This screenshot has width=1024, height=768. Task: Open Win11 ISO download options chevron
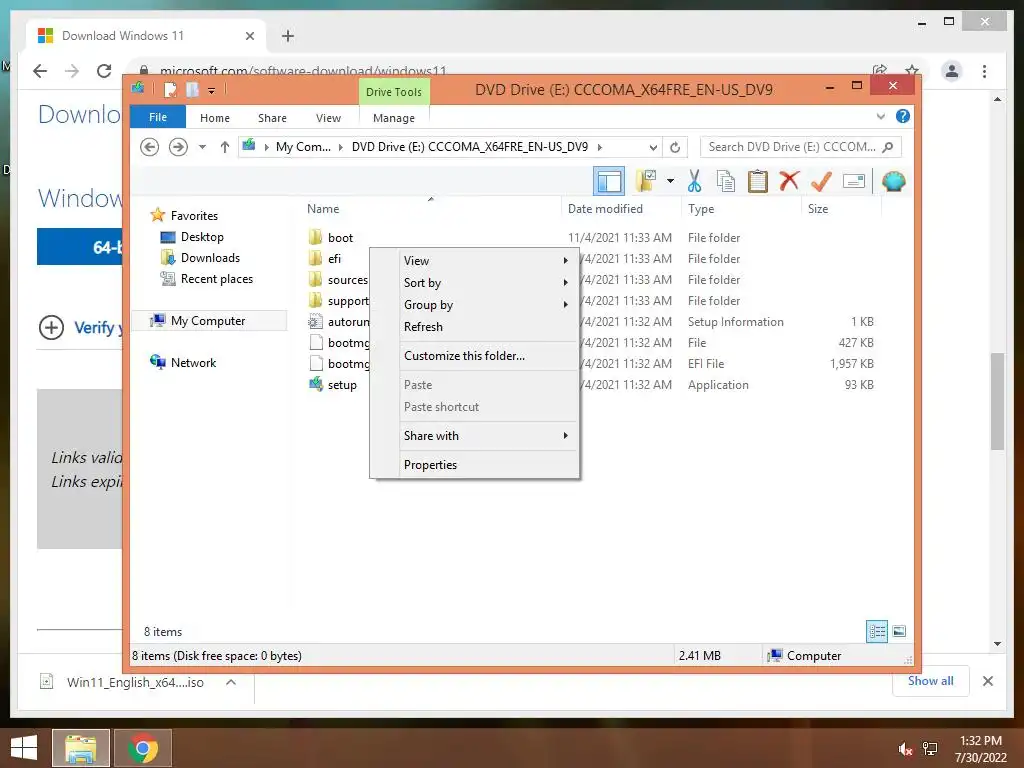point(231,682)
